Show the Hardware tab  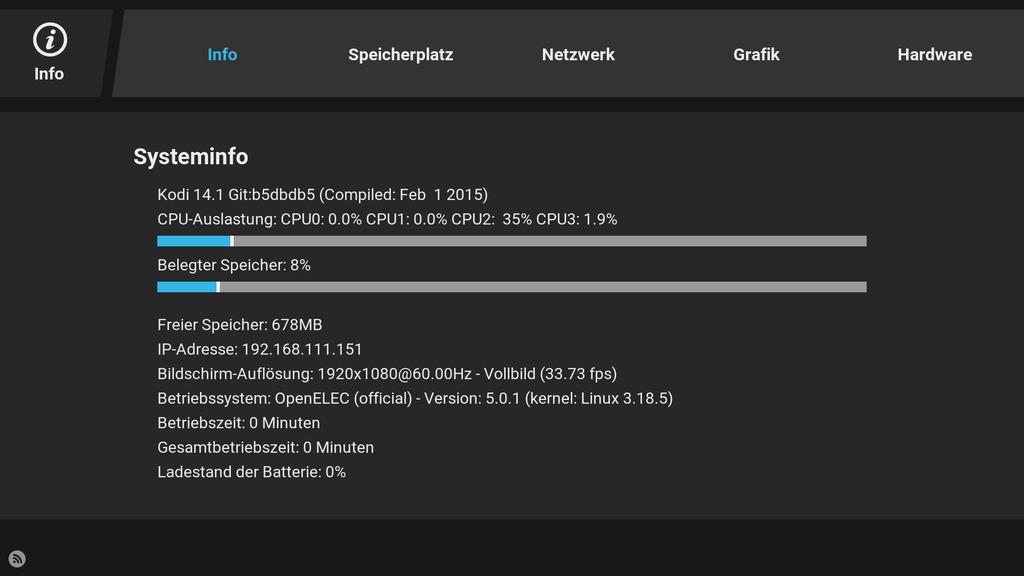tap(934, 55)
